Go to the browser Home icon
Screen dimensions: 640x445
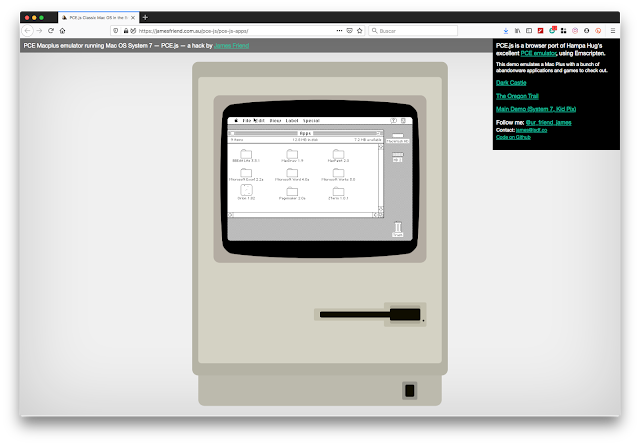62,31
